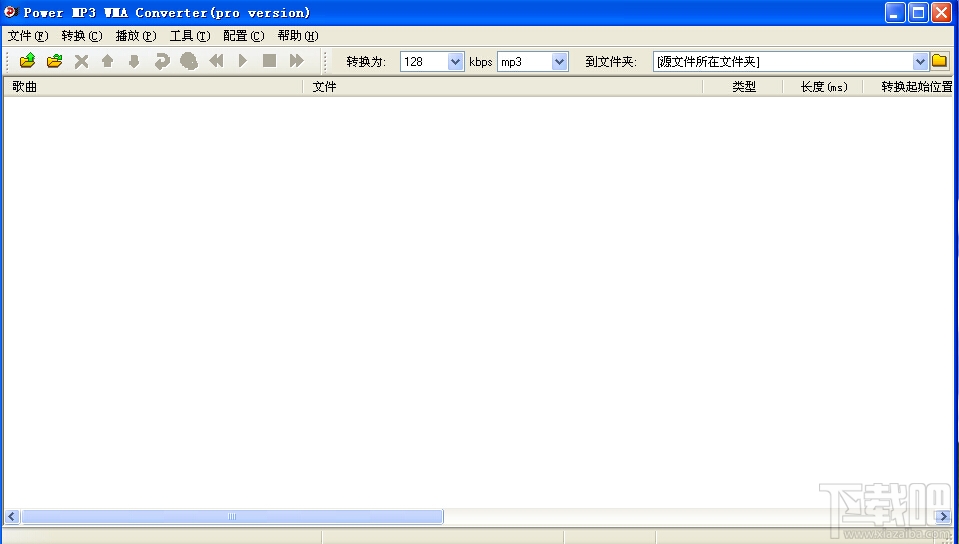Click the 类型 column header
The image size is (959, 544).
[743, 87]
